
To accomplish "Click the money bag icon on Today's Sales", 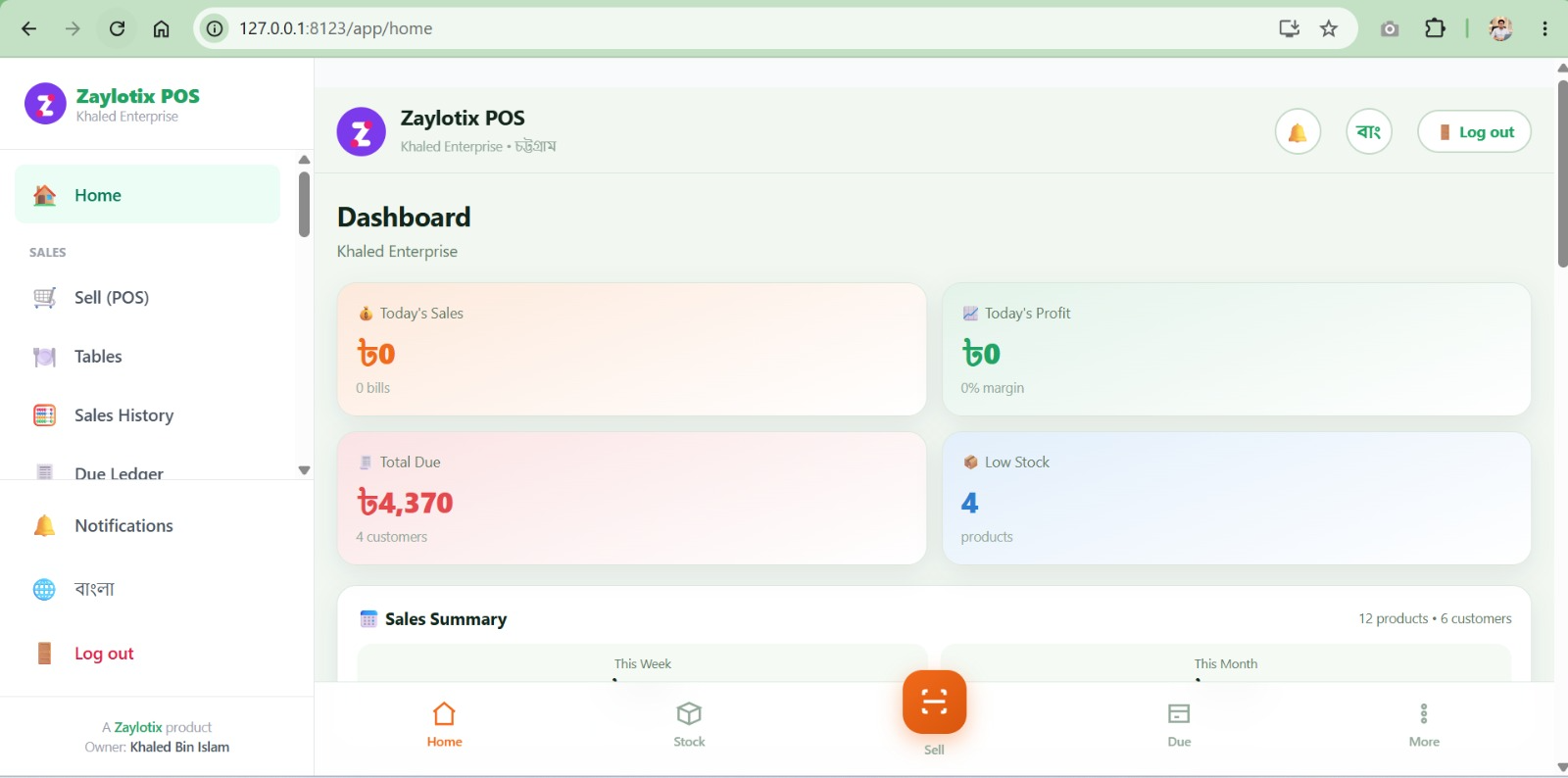I will [x=366, y=314].
